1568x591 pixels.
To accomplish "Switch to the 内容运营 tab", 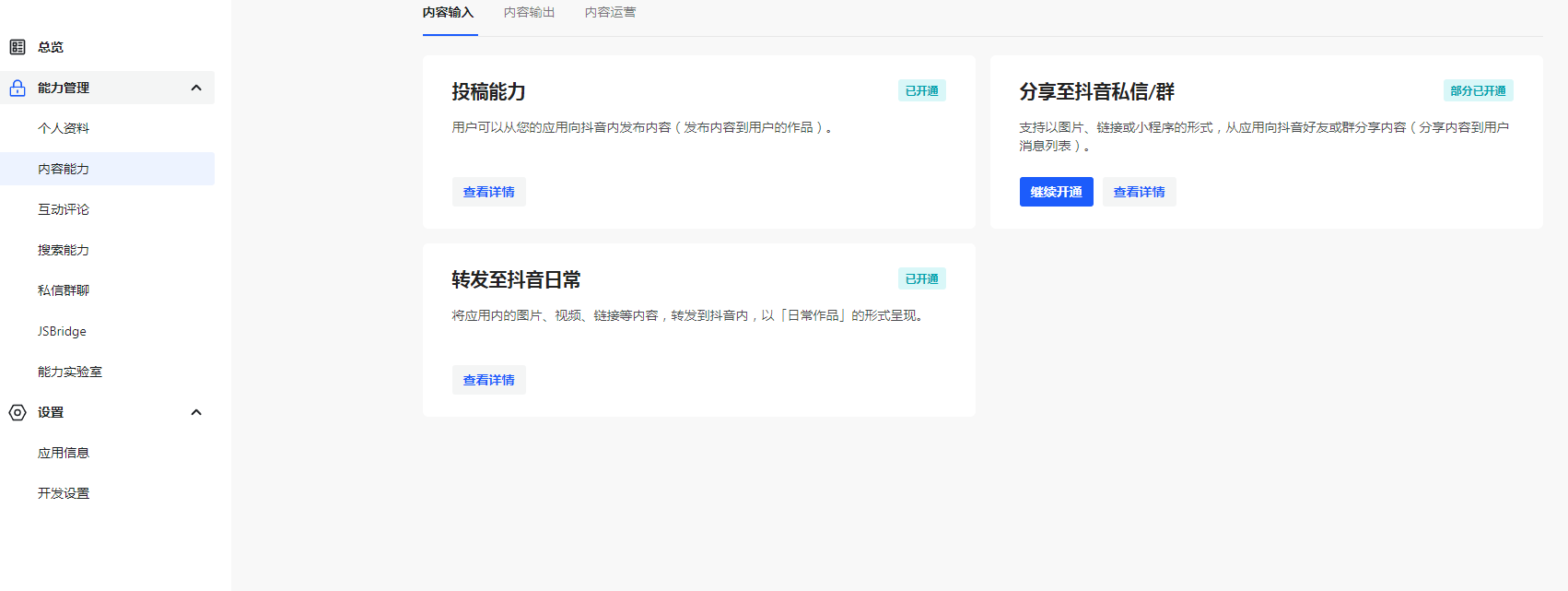I will point(611,13).
